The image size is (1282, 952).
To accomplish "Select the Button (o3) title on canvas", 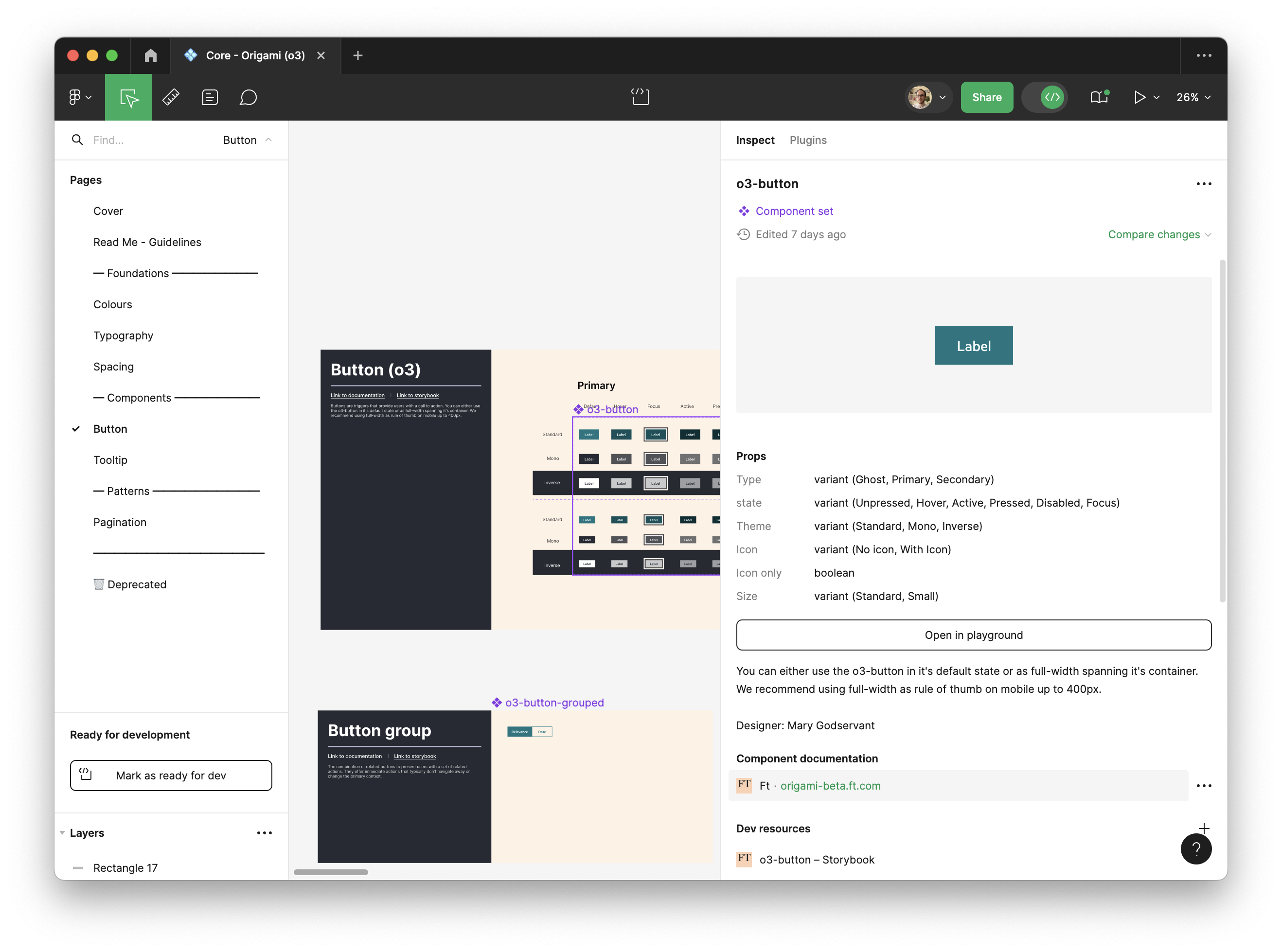I will pyautogui.click(x=375, y=370).
